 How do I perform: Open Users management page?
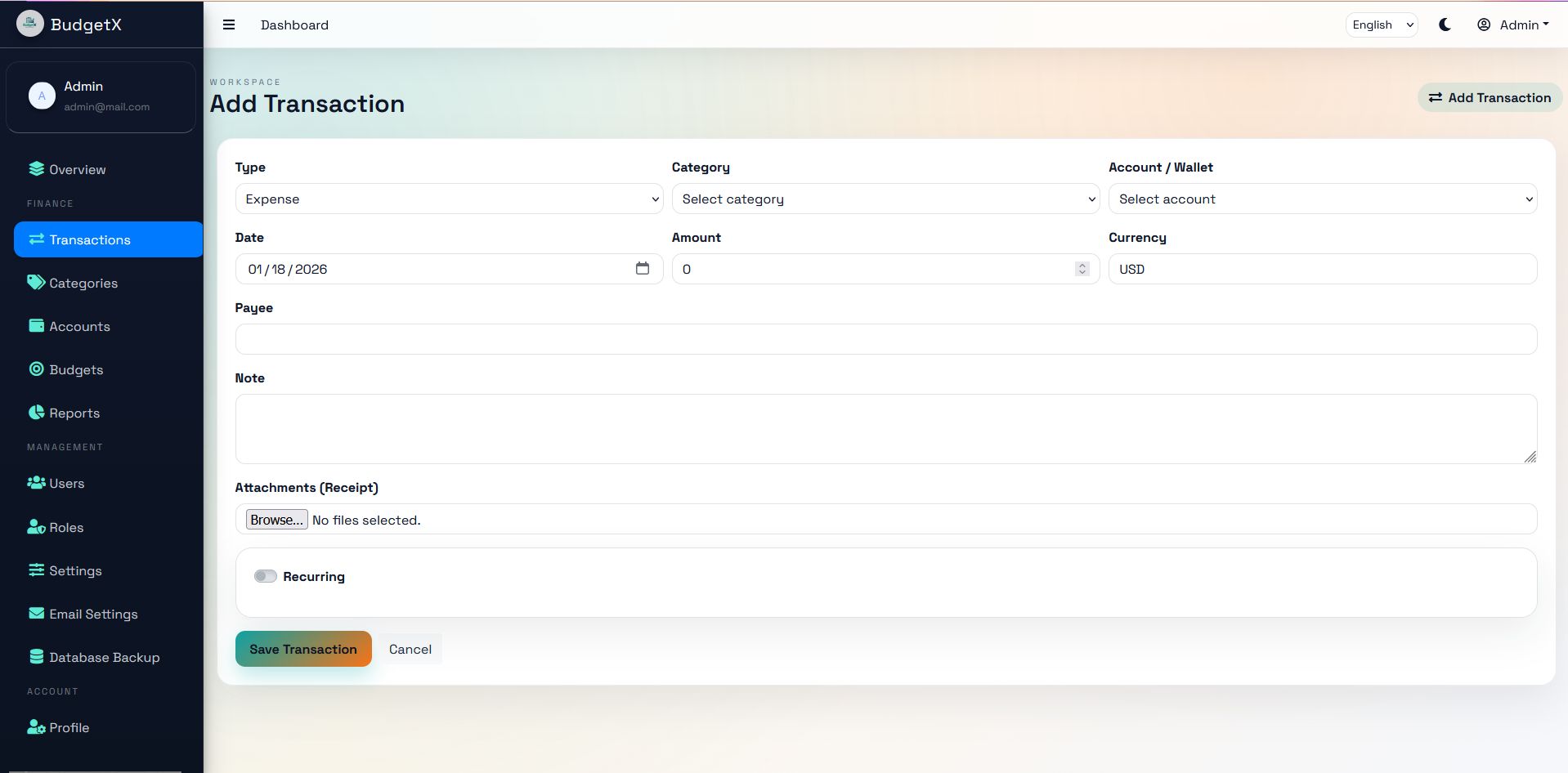click(x=108, y=483)
